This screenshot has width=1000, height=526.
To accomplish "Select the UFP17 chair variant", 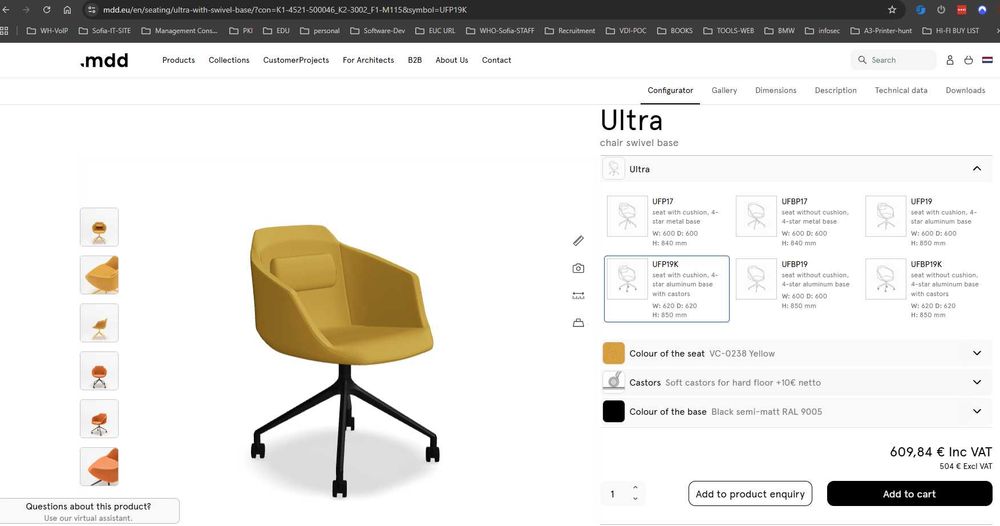I will pos(666,221).
